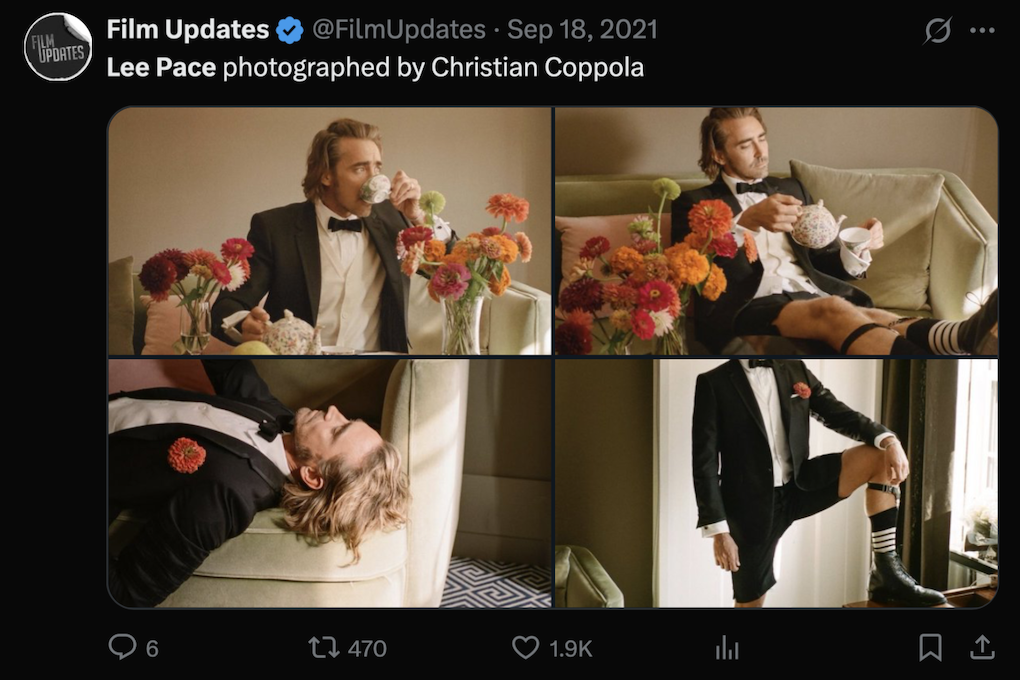Click the Film Updates display name
Image resolution: width=1020 pixels, height=680 pixels.
click(187, 30)
